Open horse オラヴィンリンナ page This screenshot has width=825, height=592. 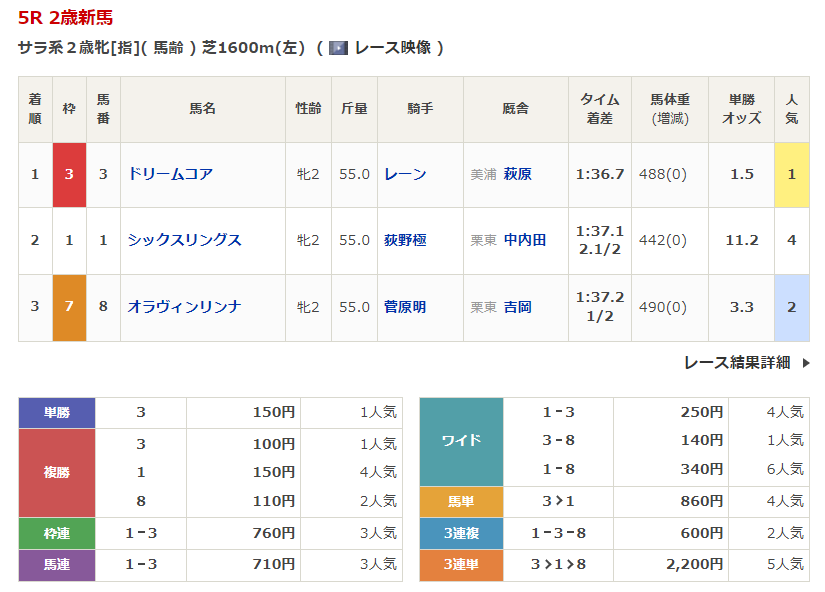(x=184, y=307)
